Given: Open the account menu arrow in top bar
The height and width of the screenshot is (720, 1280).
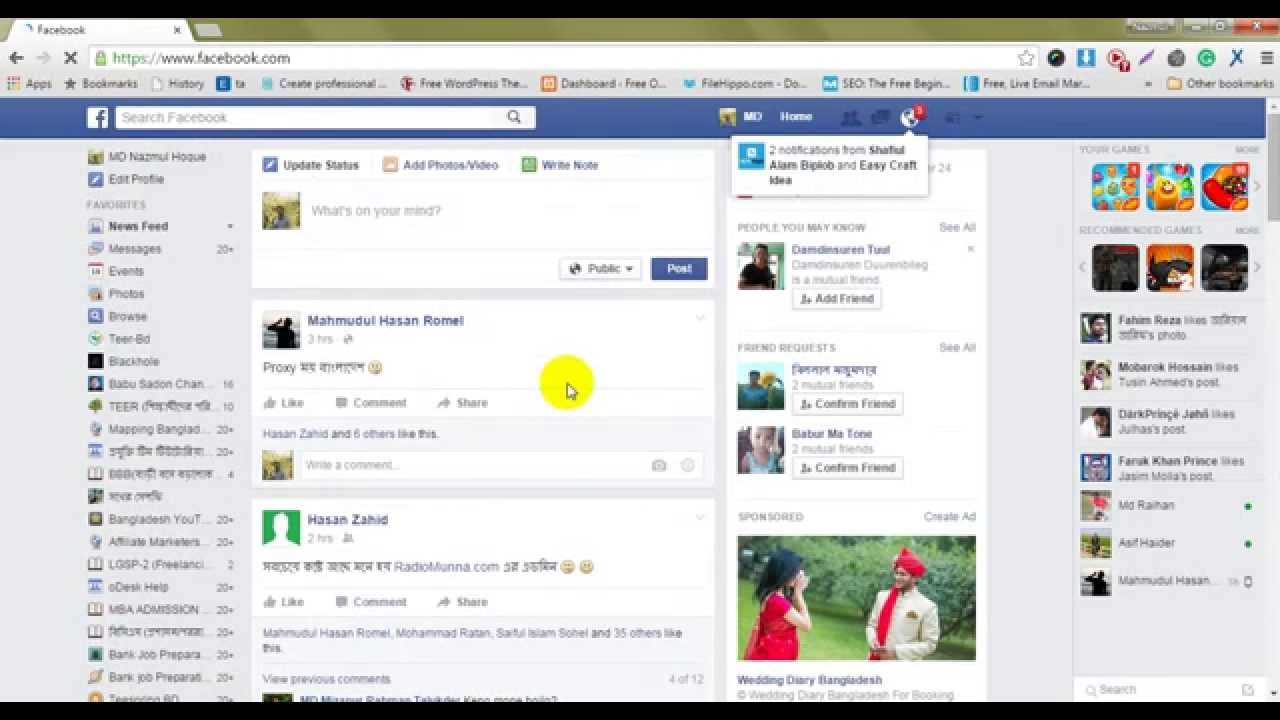Looking at the screenshot, I should click(x=978, y=118).
